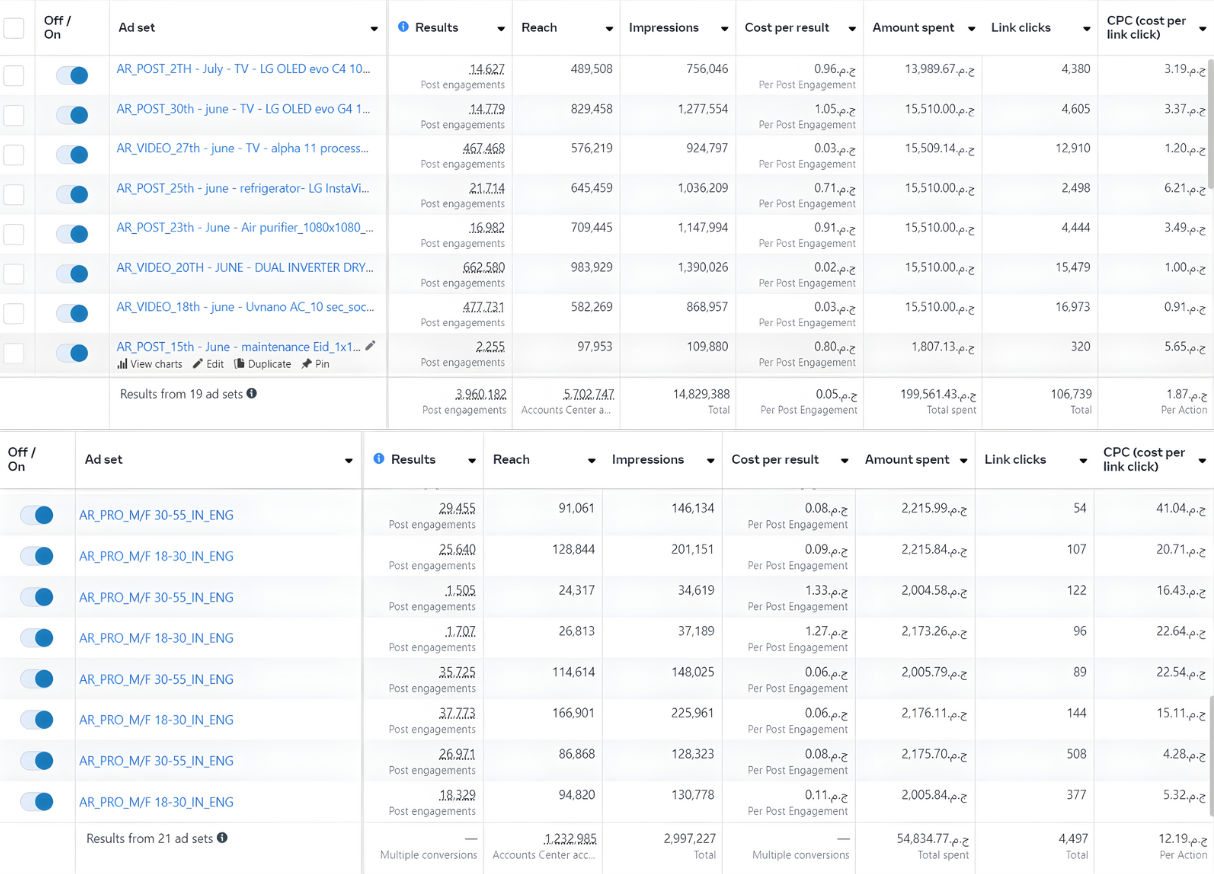Open AR_POST_23th June Air purifier ad set link
Viewport: 1214px width, 874px height.
(x=244, y=228)
